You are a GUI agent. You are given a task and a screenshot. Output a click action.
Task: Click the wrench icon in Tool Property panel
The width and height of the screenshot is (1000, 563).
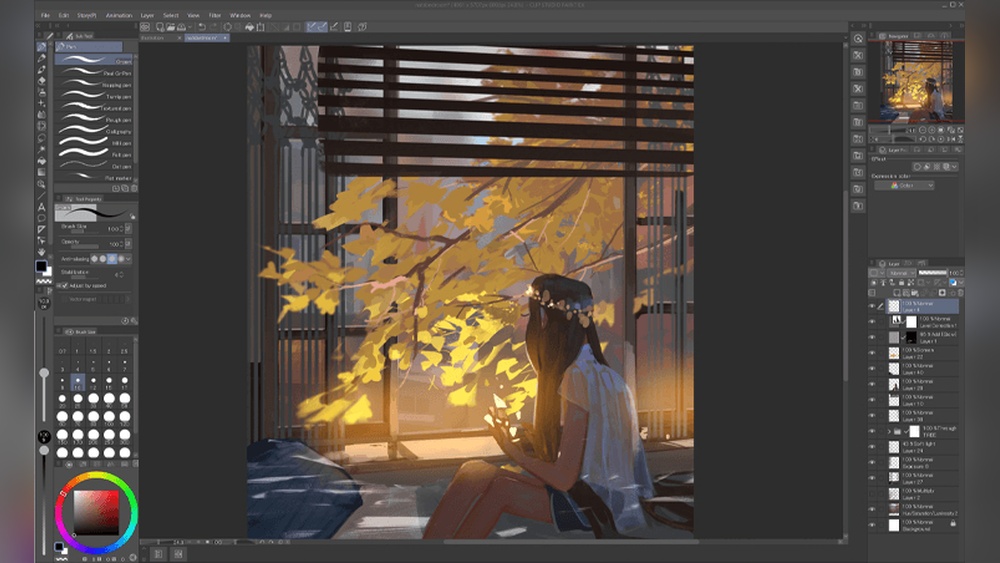click(134, 321)
